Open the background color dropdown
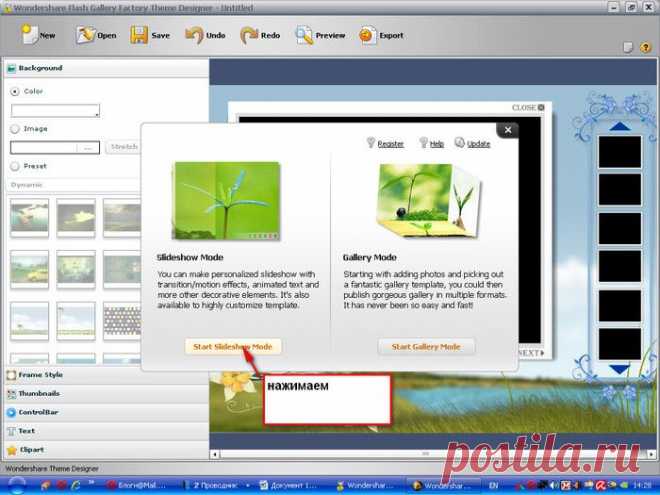The width and height of the screenshot is (660, 495). [55, 111]
